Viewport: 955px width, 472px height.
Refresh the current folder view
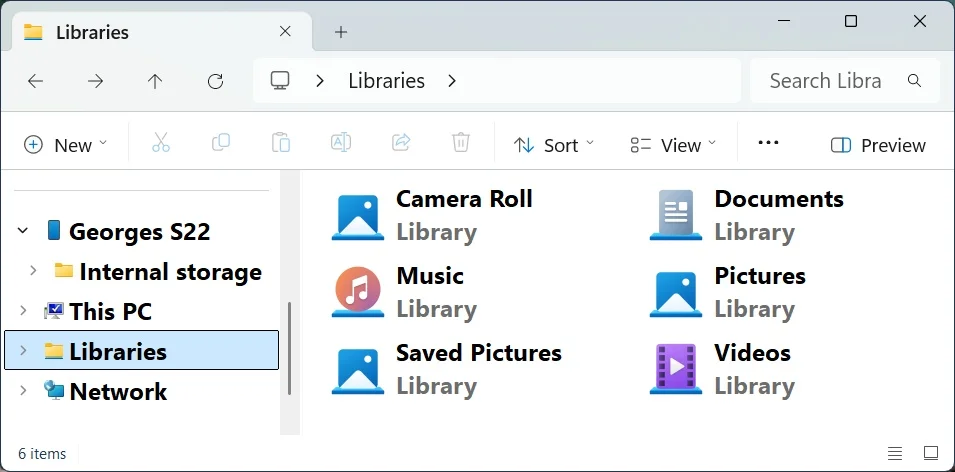coord(216,81)
